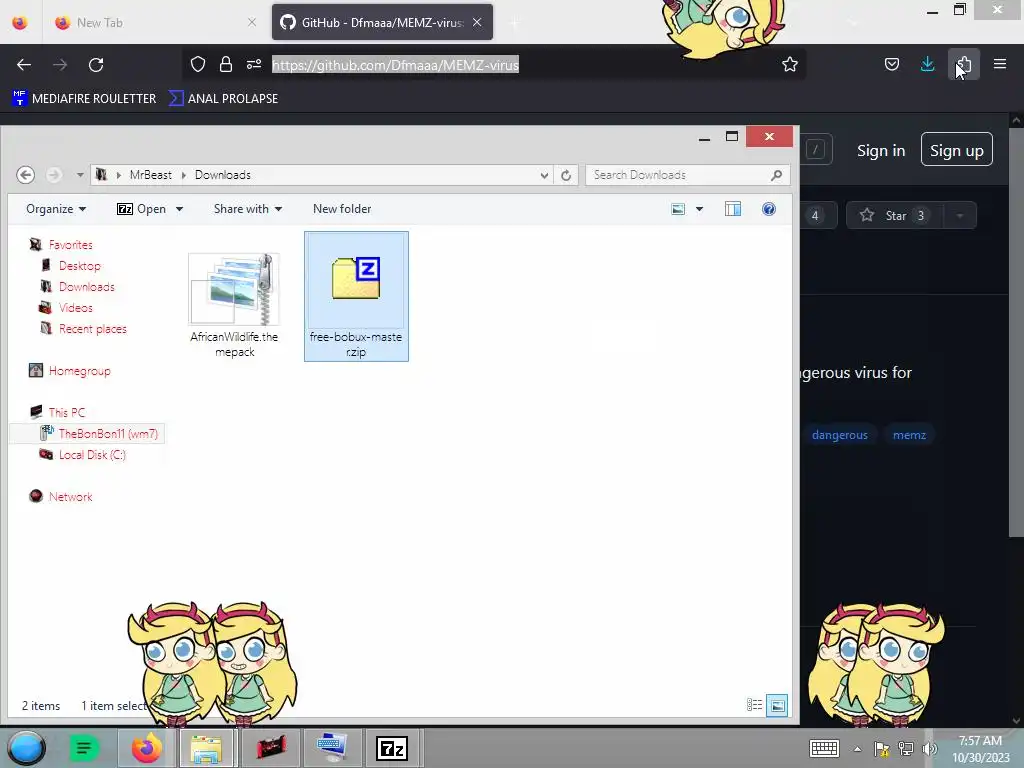Open MEDIAFIRE ROULETTER bookmark

[x=84, y=99]
